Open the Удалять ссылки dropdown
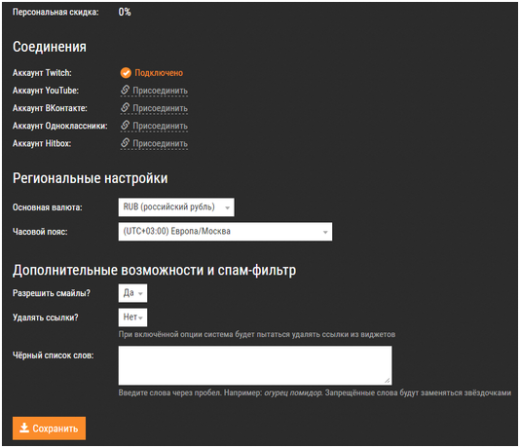 [133, 317]
